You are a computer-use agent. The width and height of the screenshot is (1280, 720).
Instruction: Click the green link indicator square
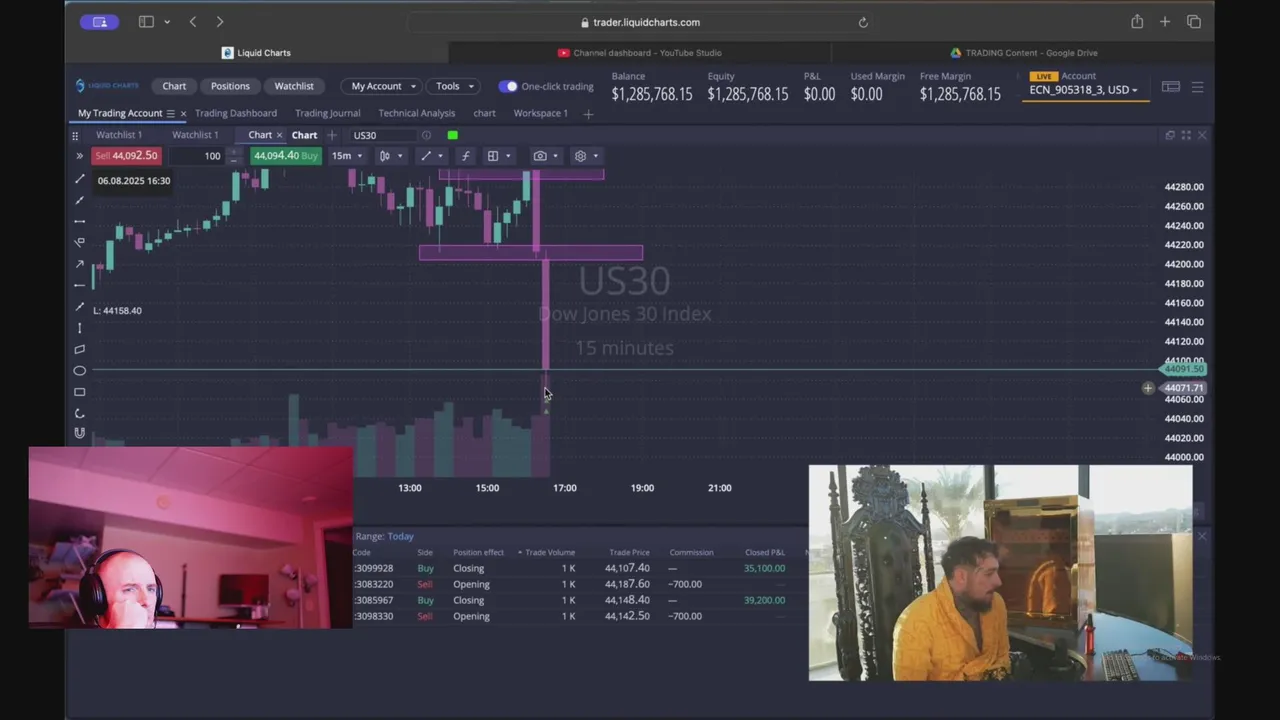pyautogui.click(x=453, y=135)
